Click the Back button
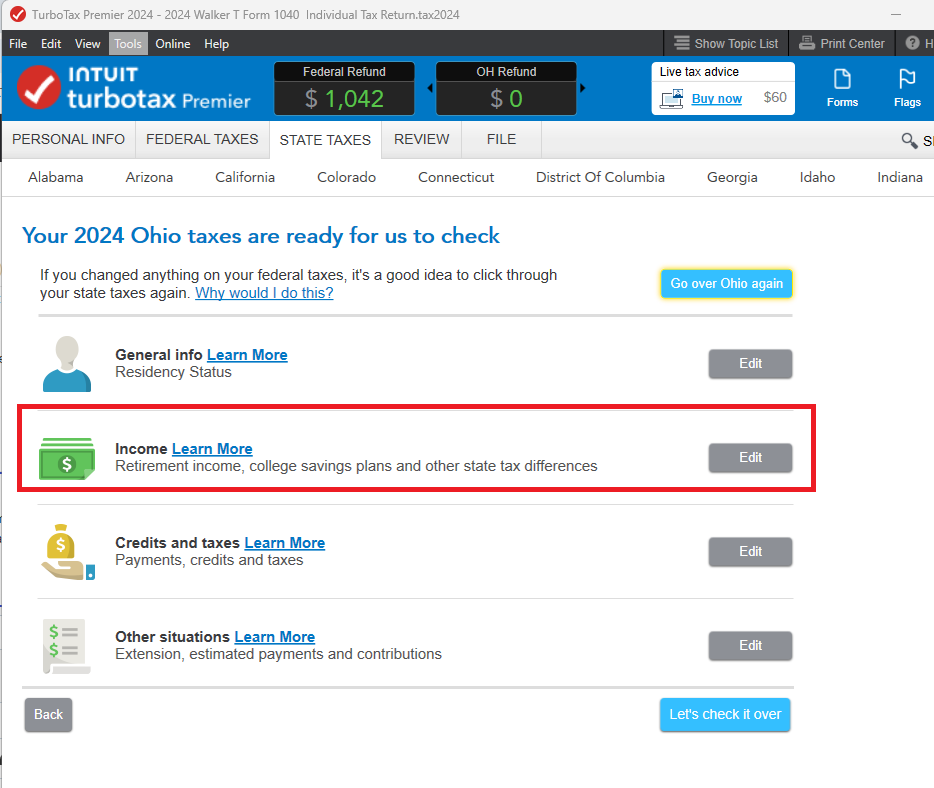 (x=48, y=715)
